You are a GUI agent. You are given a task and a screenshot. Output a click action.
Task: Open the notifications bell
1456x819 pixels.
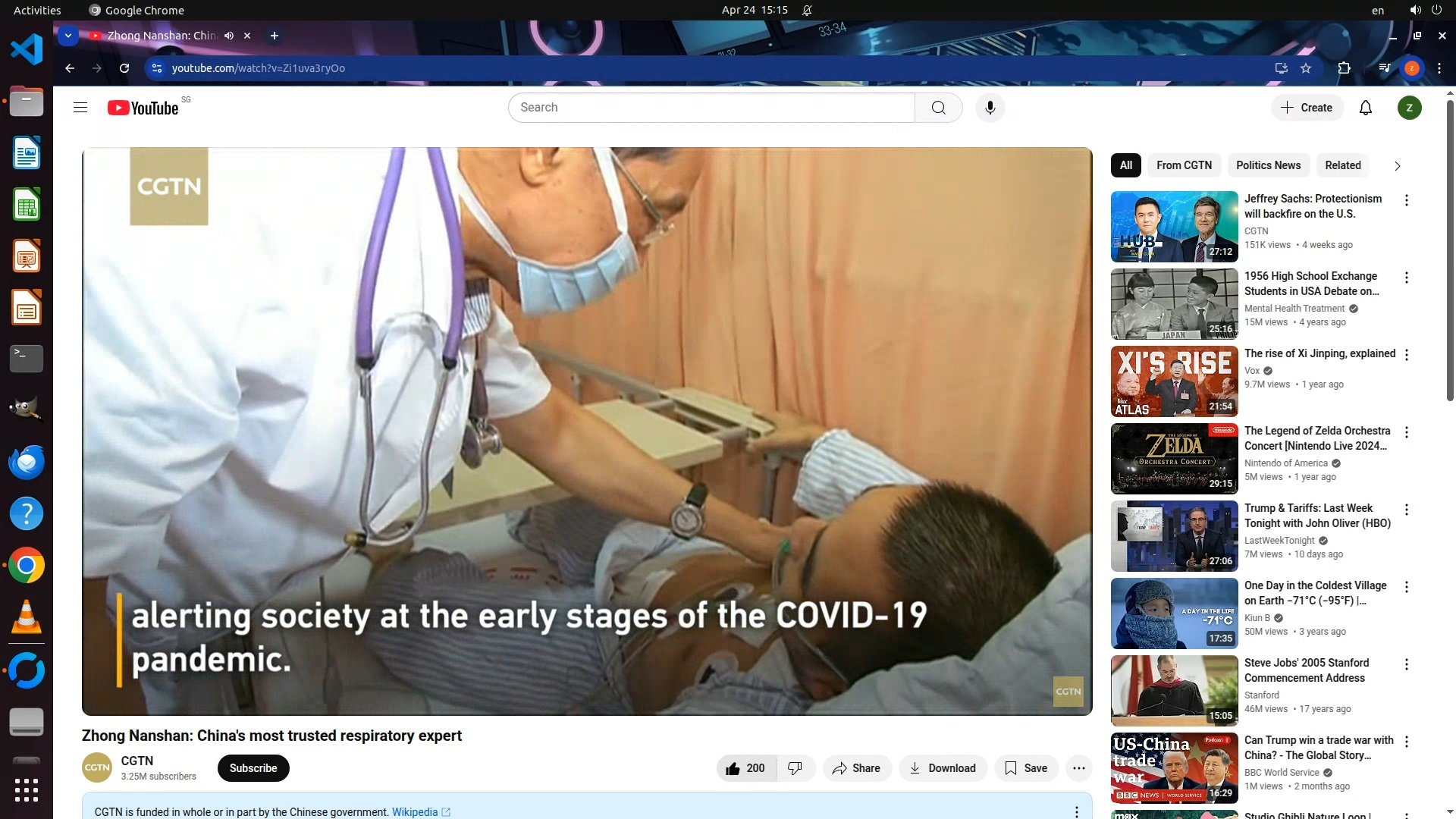pyautogui.click(x=1365, y=108)
